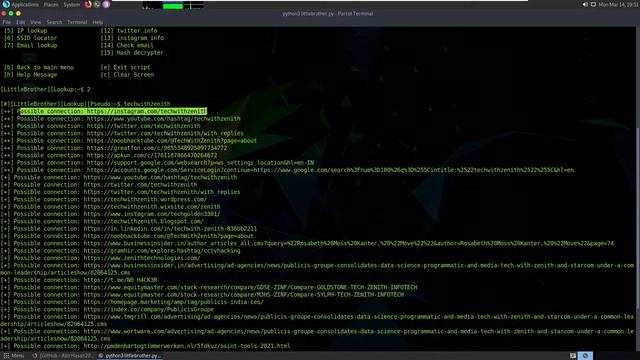Click pmdenhartogtimmerwerken osint-tools-2021 link
Viewport: 640px width, 360px height.
tap(187, 346)
